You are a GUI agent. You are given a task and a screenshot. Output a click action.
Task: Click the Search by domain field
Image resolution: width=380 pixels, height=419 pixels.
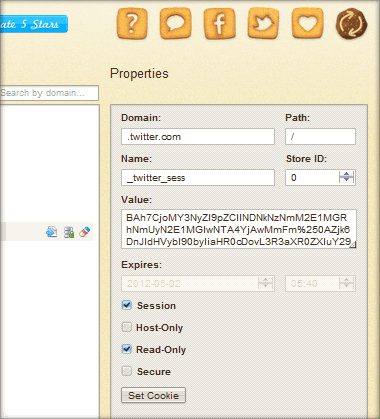[49, 93]
